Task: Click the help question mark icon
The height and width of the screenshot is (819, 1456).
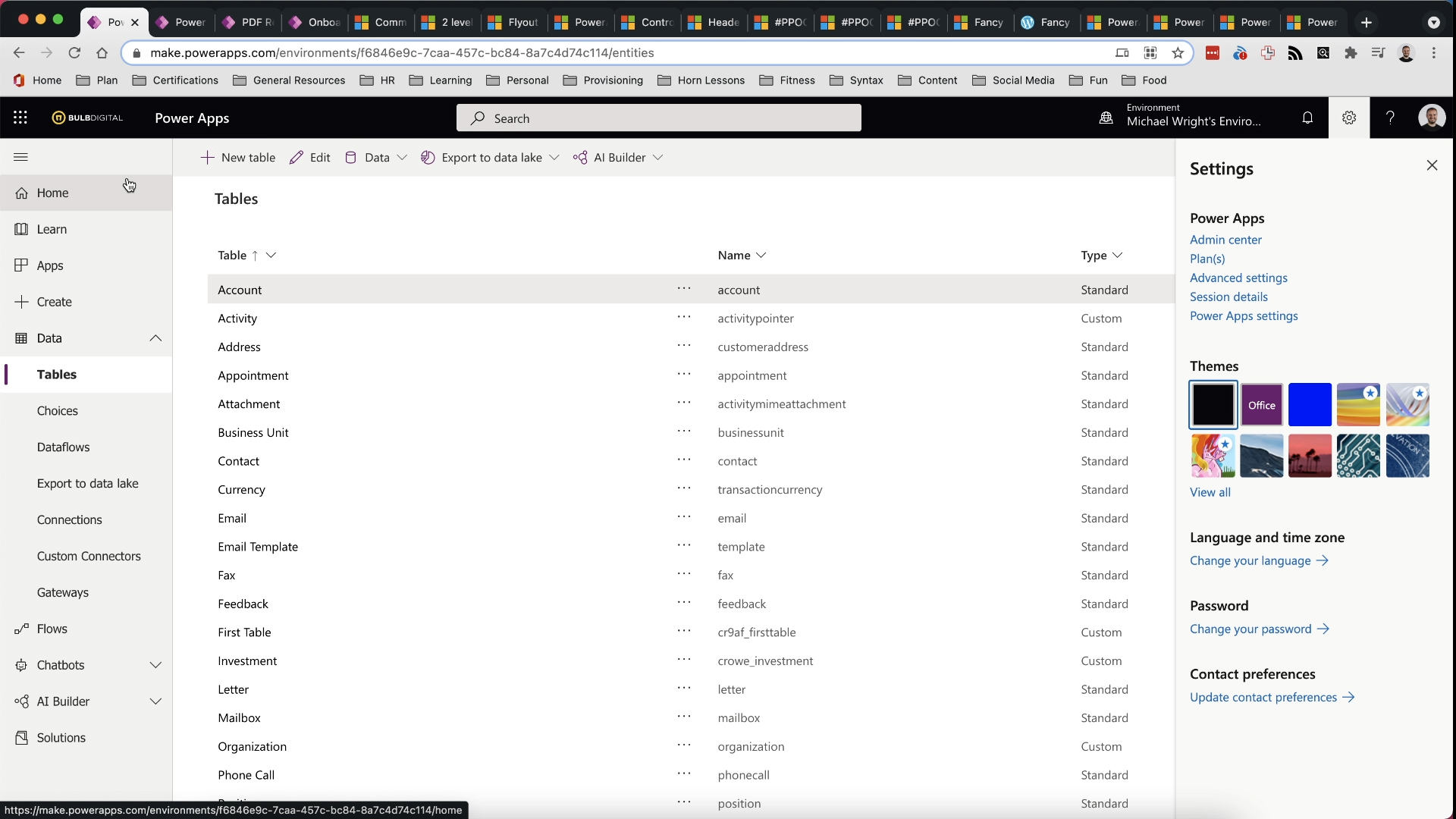Action: point(1389,118)
